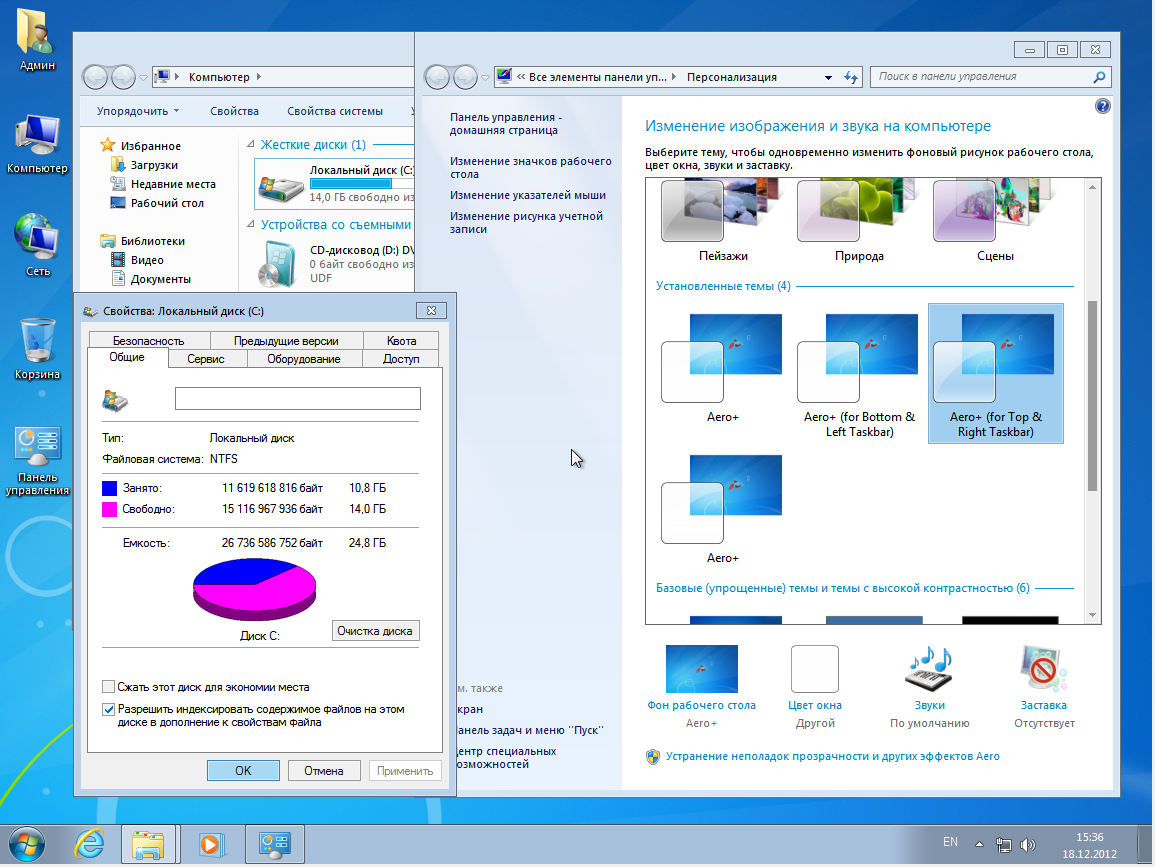Image resolution: width=1155 pixels, height=867 pixels.
Task: Switch to Control Panel taskbar button
Action: pyautogui.click(x=275, y=844)
